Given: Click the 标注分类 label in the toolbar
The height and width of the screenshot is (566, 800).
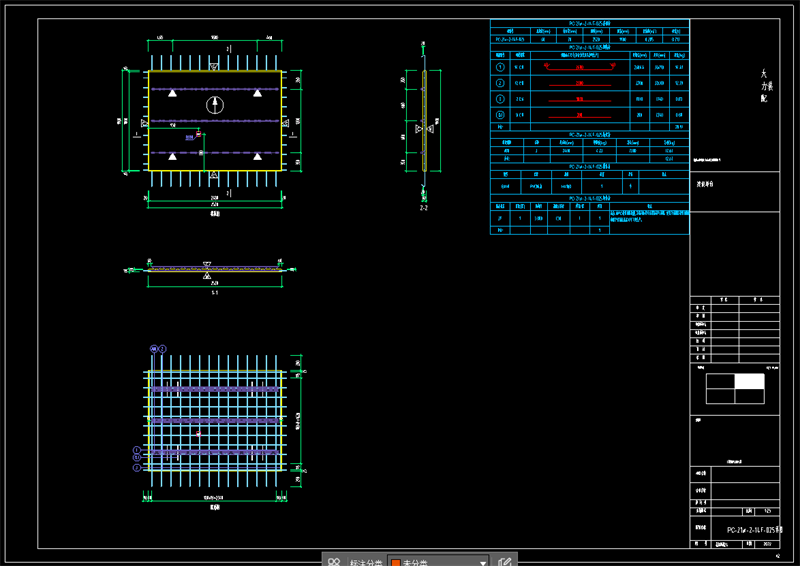Looking at the screenshot, I should (366, 562).
